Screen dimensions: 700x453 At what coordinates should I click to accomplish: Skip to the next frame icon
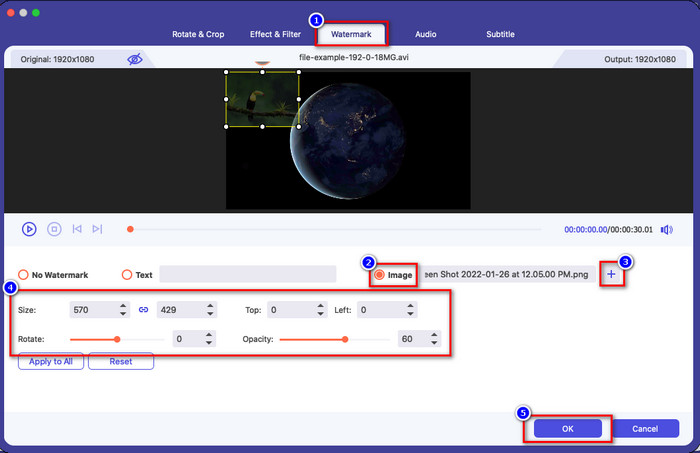(x=97, y=229)
